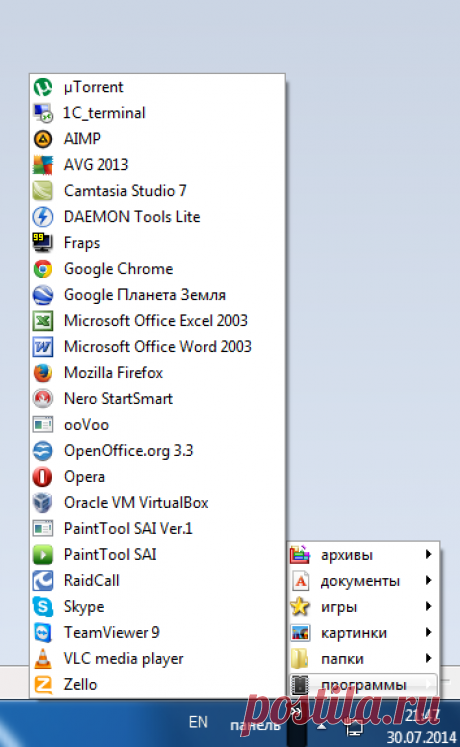Open the документы folder menu item
460x747 pixels.
point(363,581)
